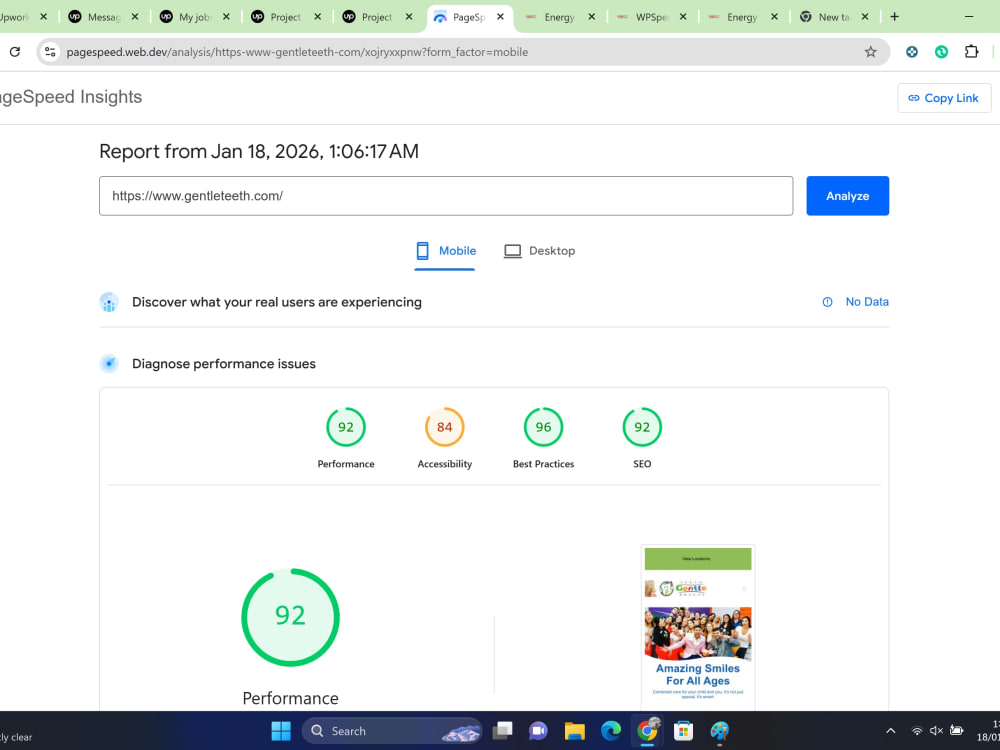Open Task View from the taskbar
Screen dimensions: 1000x750
[503, 731]
